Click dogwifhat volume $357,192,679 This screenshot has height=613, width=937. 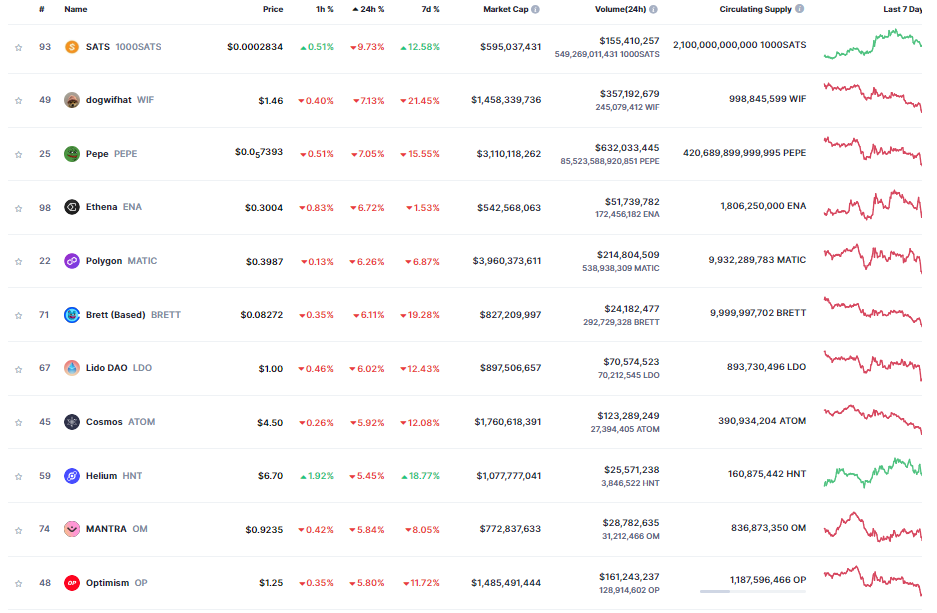click(x=629, y=94)
